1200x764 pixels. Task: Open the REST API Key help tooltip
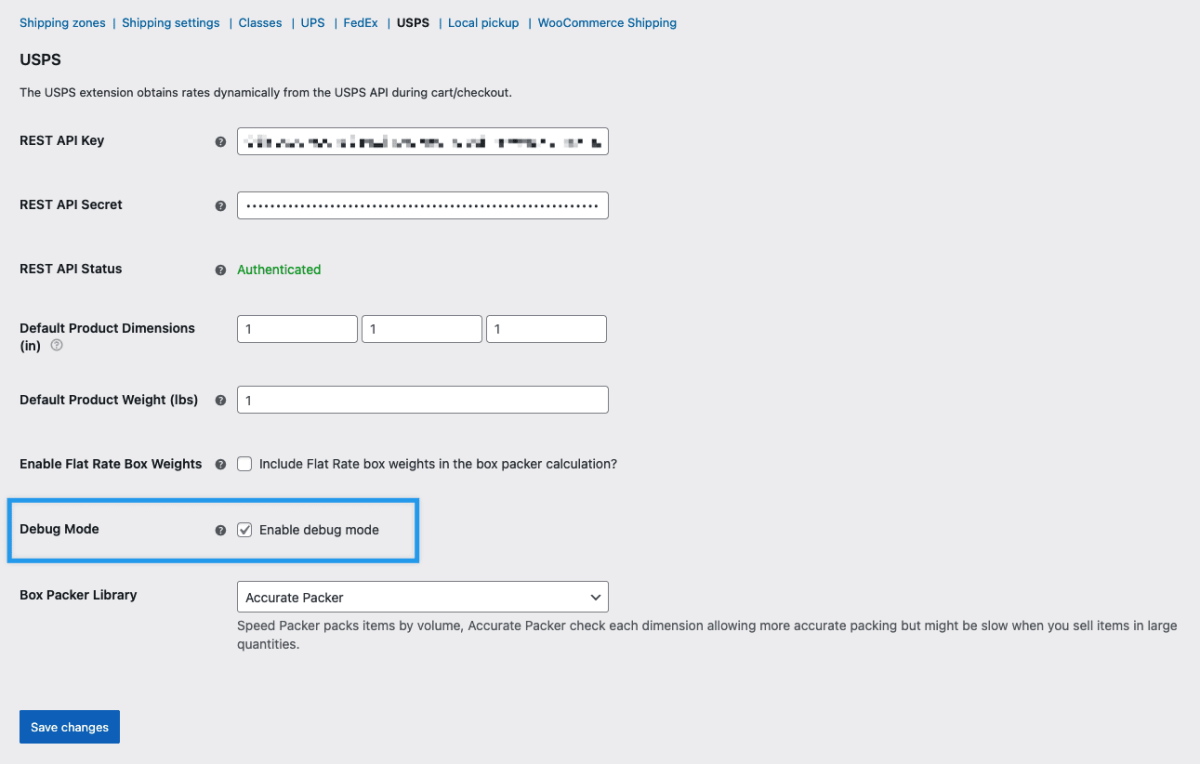click(220, 141)
